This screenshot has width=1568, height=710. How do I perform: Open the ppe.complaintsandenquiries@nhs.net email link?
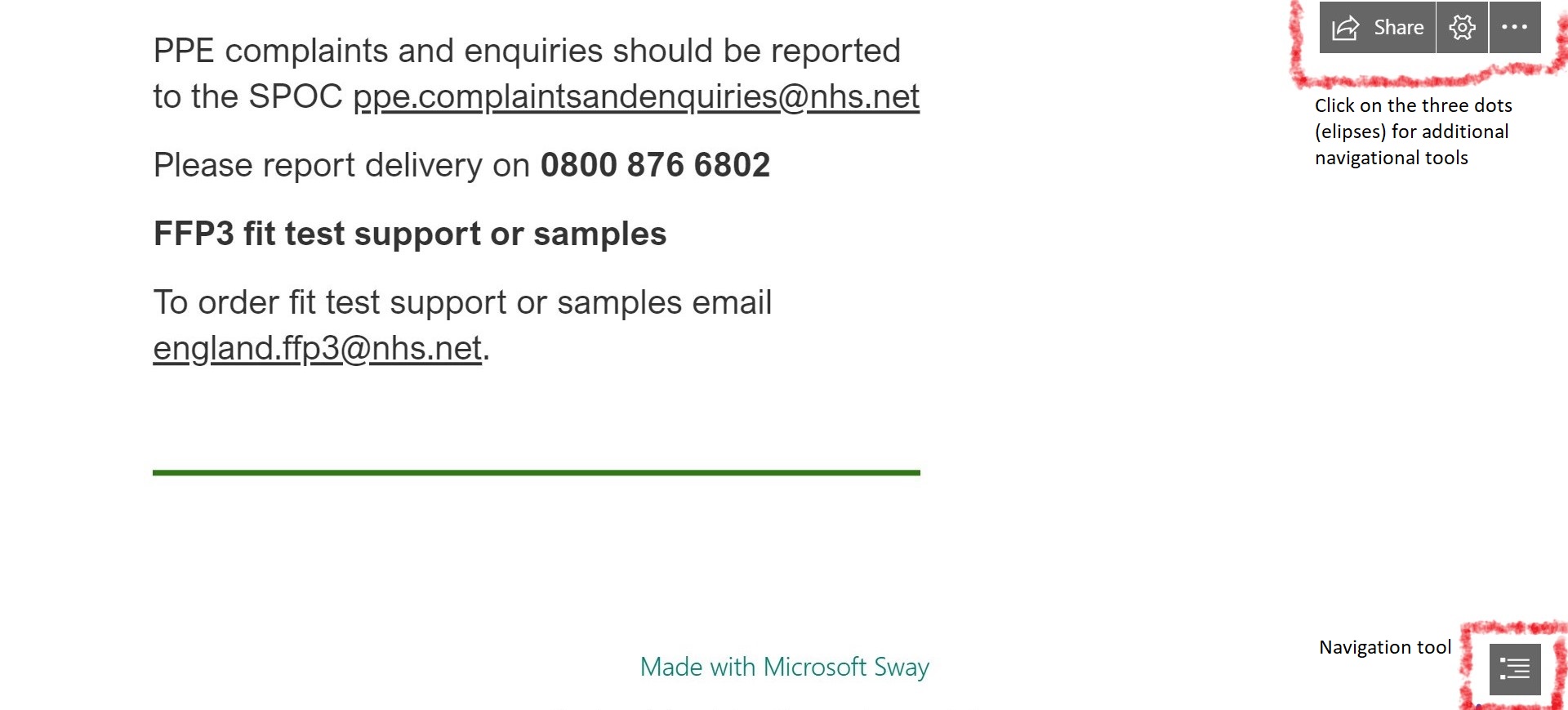tap(635, 96)
